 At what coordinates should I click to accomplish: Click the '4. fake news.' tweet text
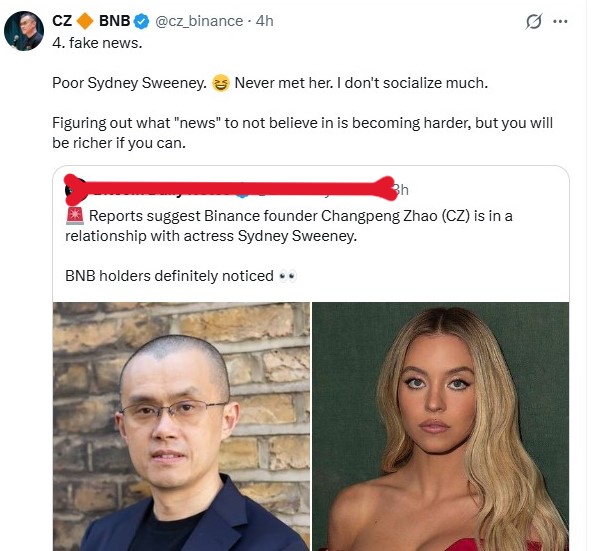(97, 43)
